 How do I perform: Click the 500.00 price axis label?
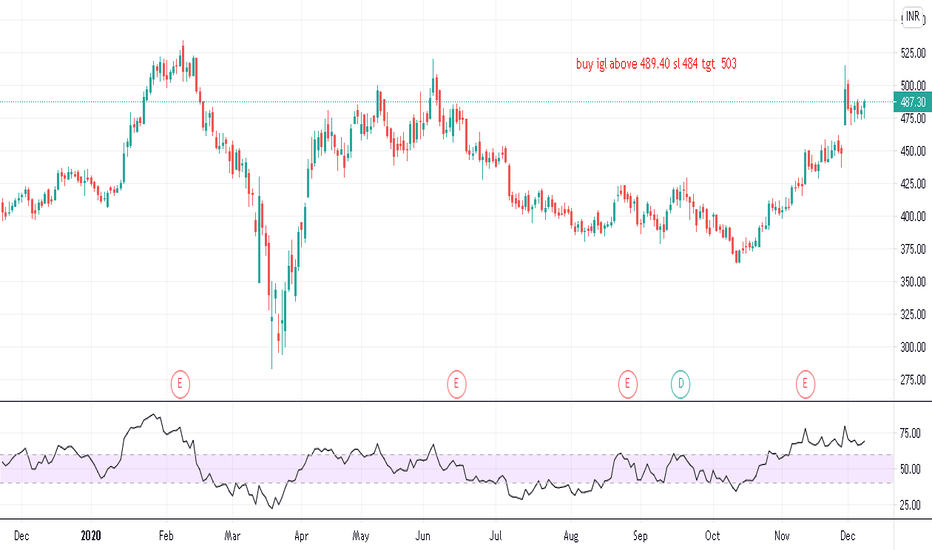click(x=913, y=86)
